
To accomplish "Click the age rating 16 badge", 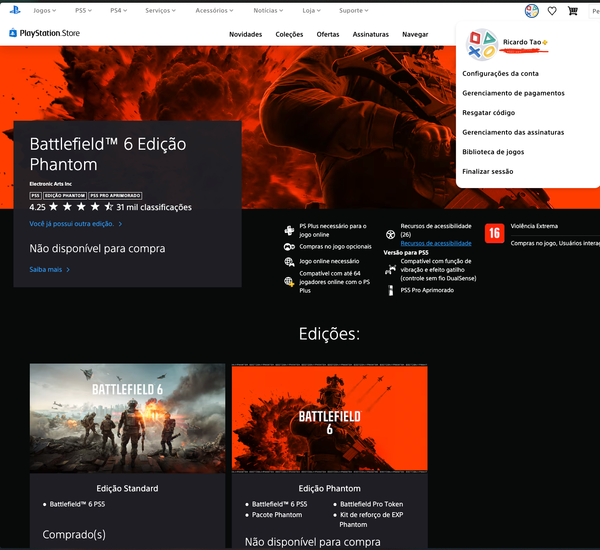I will click(x=493, y=233).
